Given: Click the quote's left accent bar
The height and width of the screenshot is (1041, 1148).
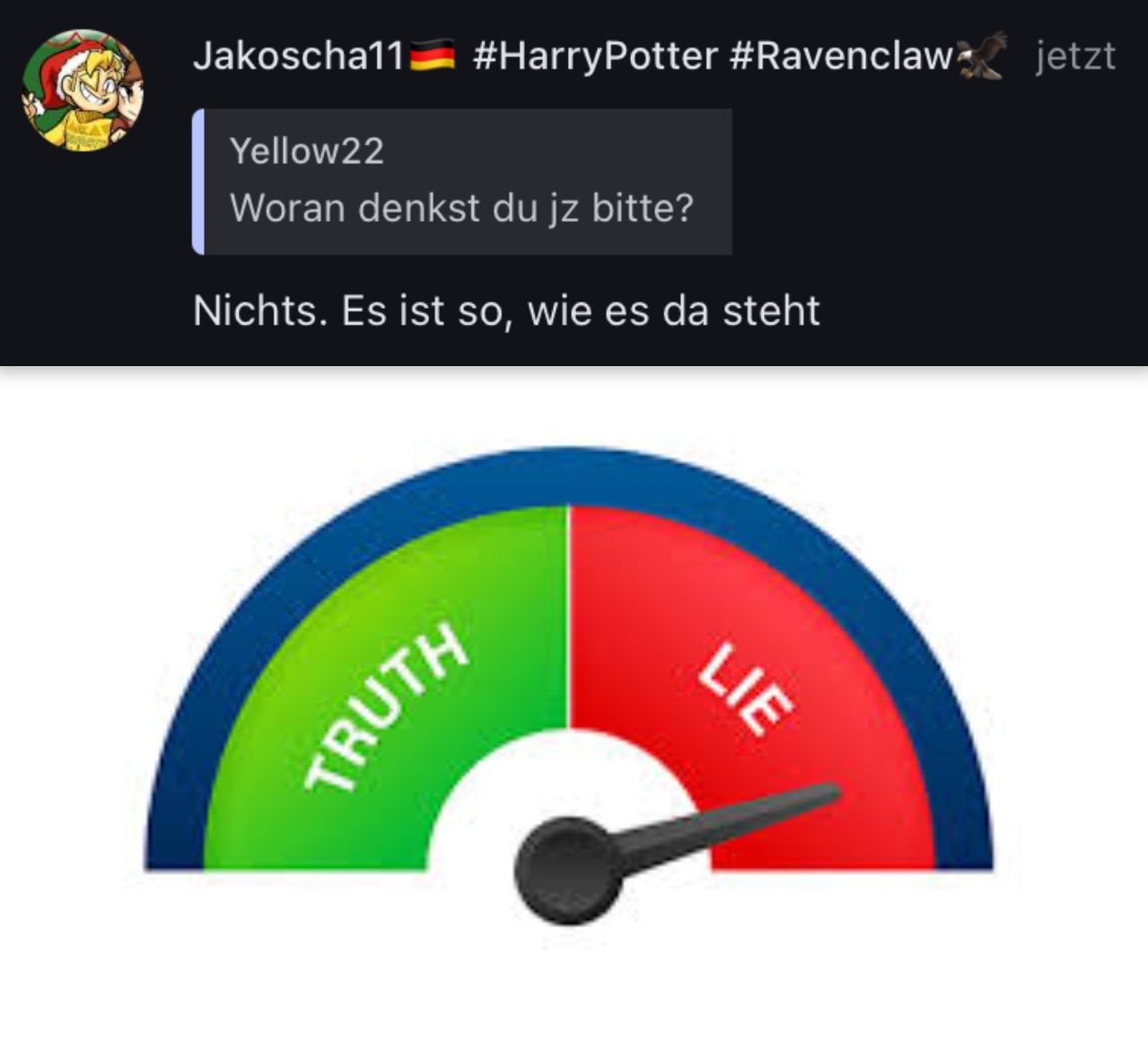Looking at the screenshot, I should 198,181.
